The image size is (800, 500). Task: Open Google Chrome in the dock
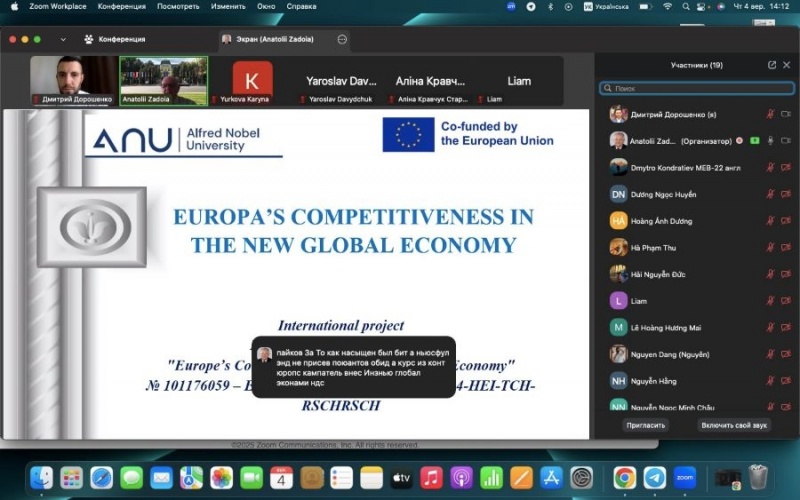625,477
